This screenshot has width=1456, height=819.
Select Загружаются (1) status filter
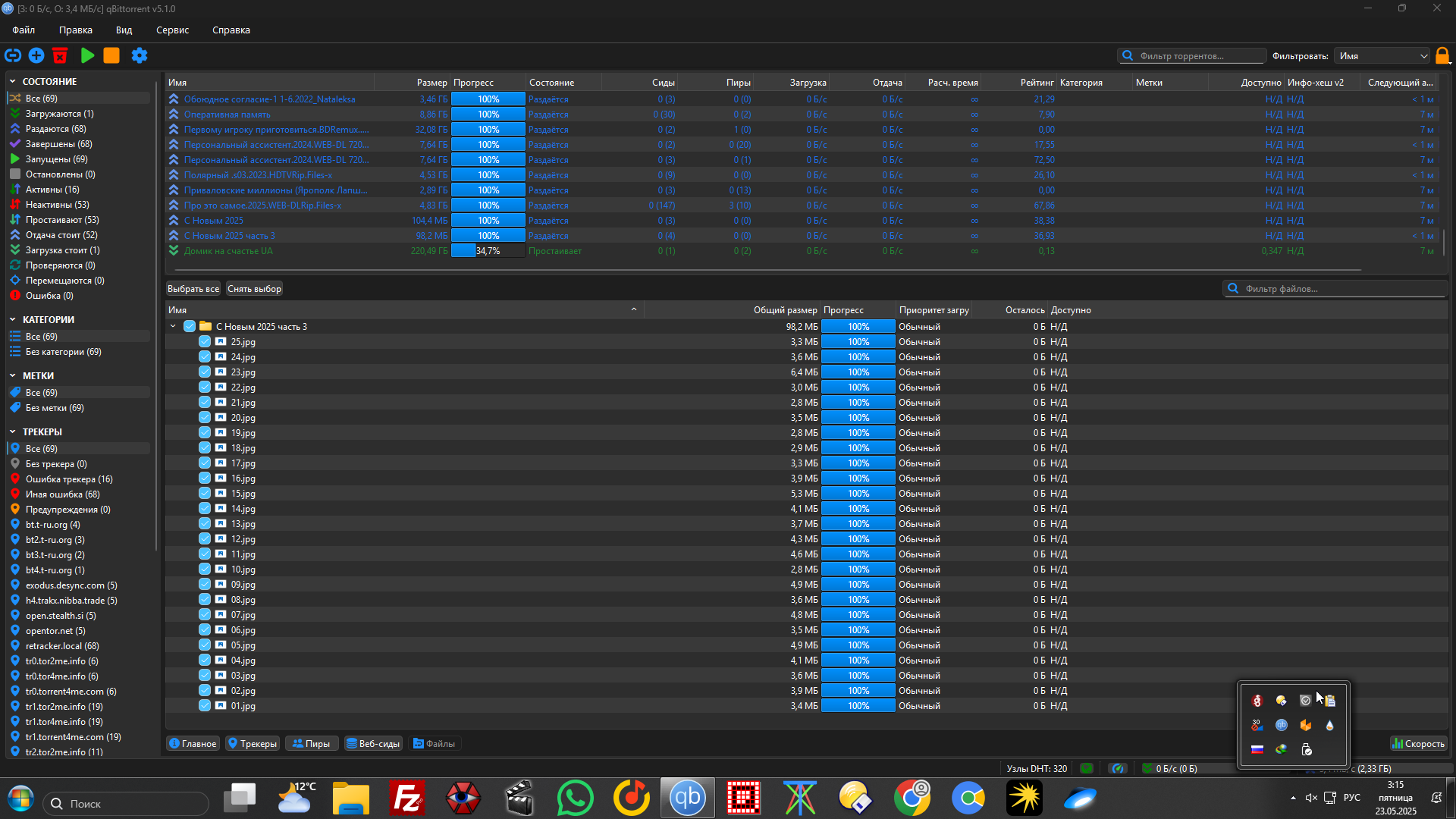[60, 114]
